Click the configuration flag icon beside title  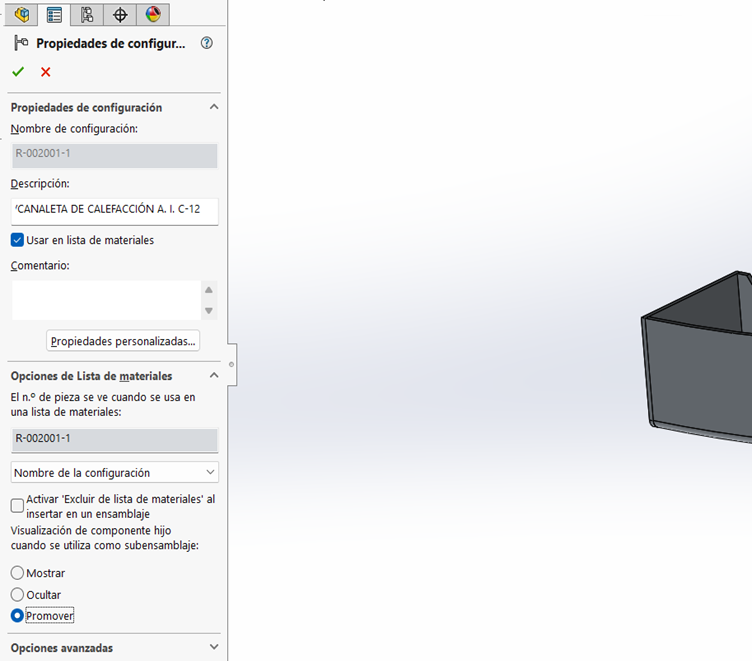(x=21, y=43)
